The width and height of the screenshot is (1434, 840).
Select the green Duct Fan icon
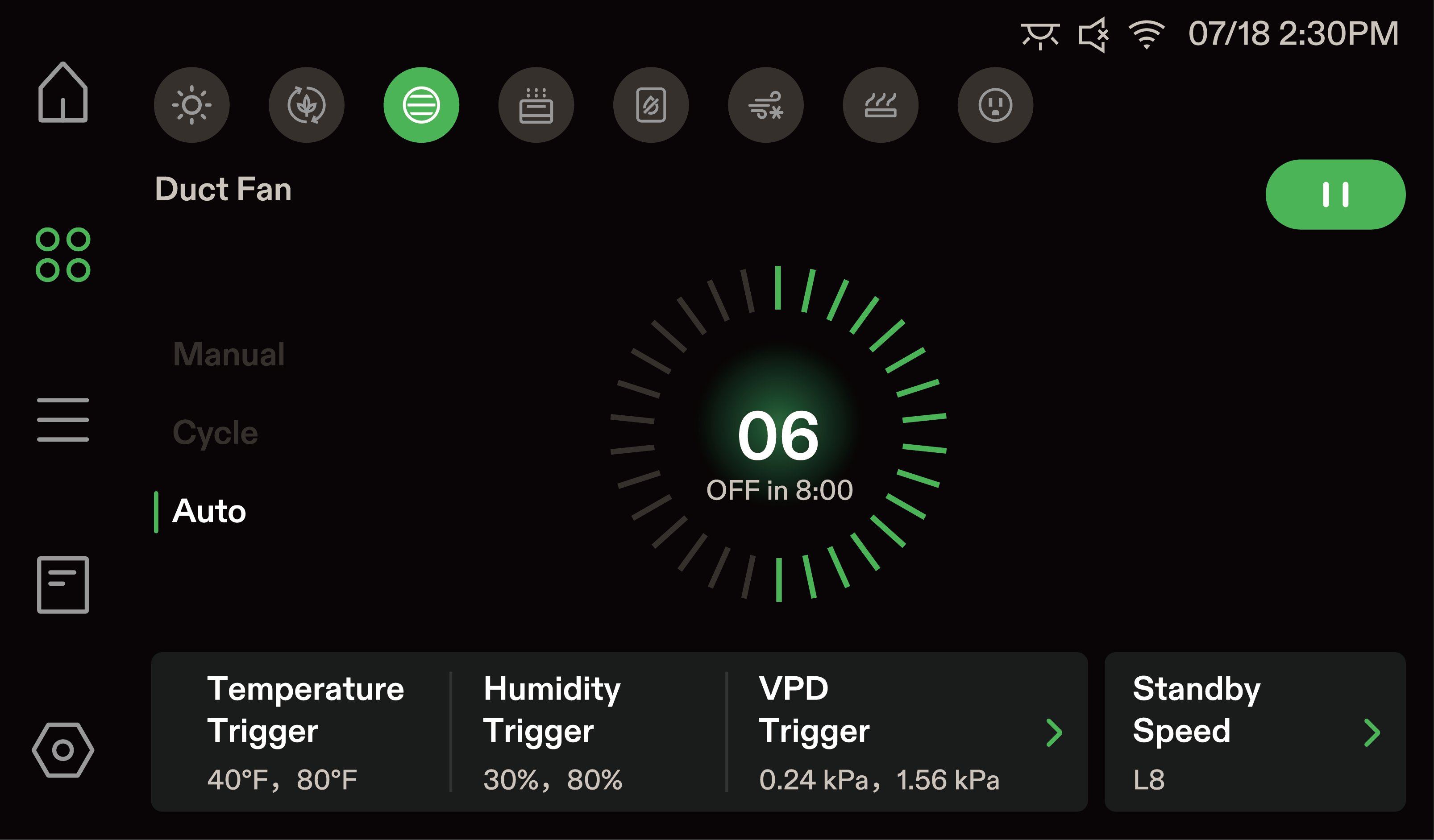tap(422, 105)
